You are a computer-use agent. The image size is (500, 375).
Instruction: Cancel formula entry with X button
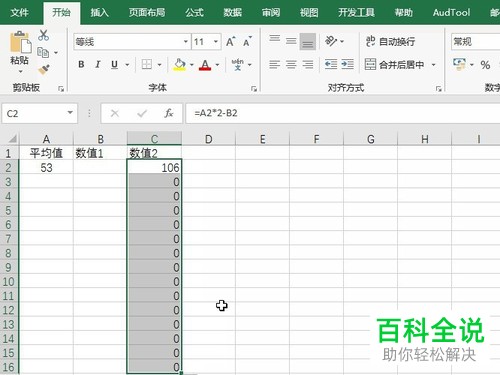(x=115, y=113)
